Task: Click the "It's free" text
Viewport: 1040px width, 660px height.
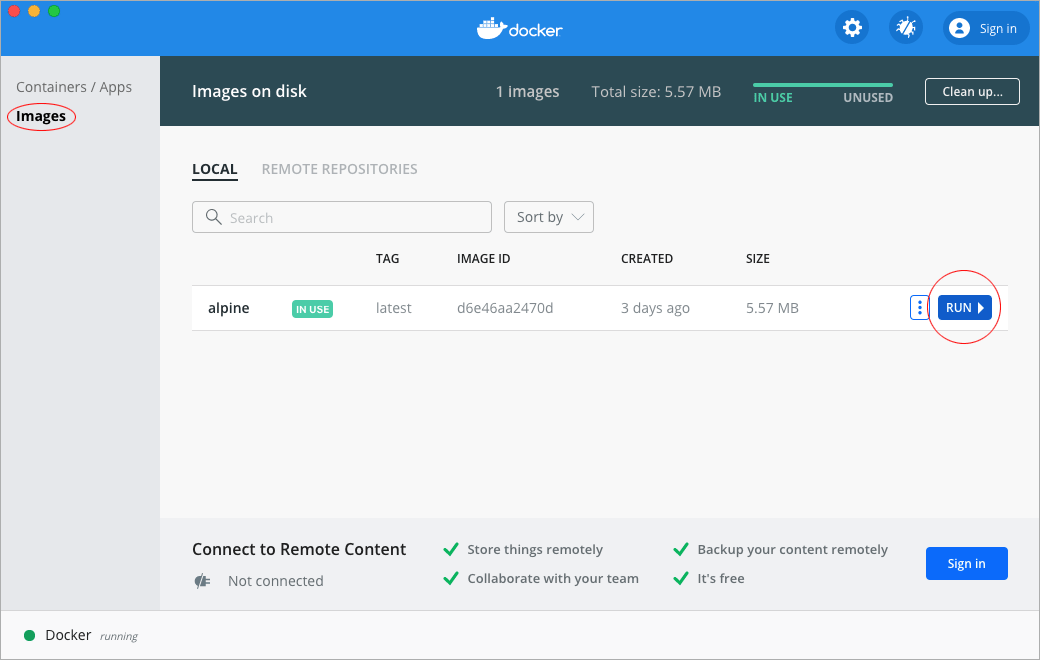Action: click(721, 578)
